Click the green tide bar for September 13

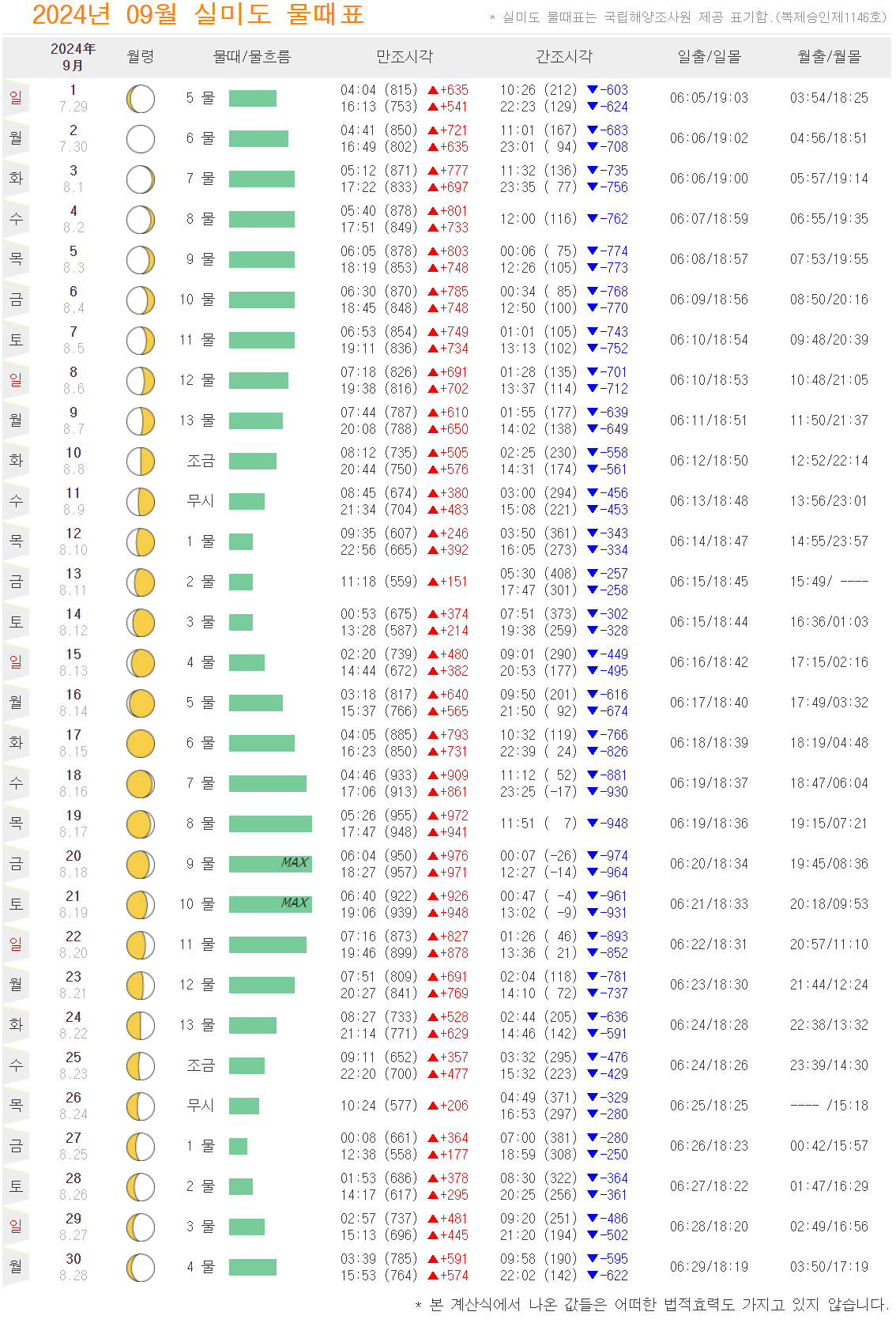[241, 582]
